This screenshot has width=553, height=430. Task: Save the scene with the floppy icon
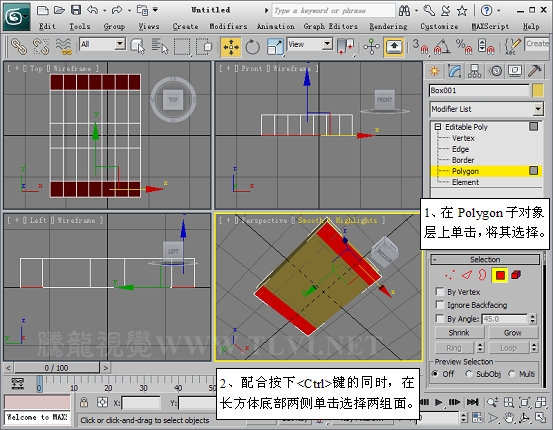point(76,10)
